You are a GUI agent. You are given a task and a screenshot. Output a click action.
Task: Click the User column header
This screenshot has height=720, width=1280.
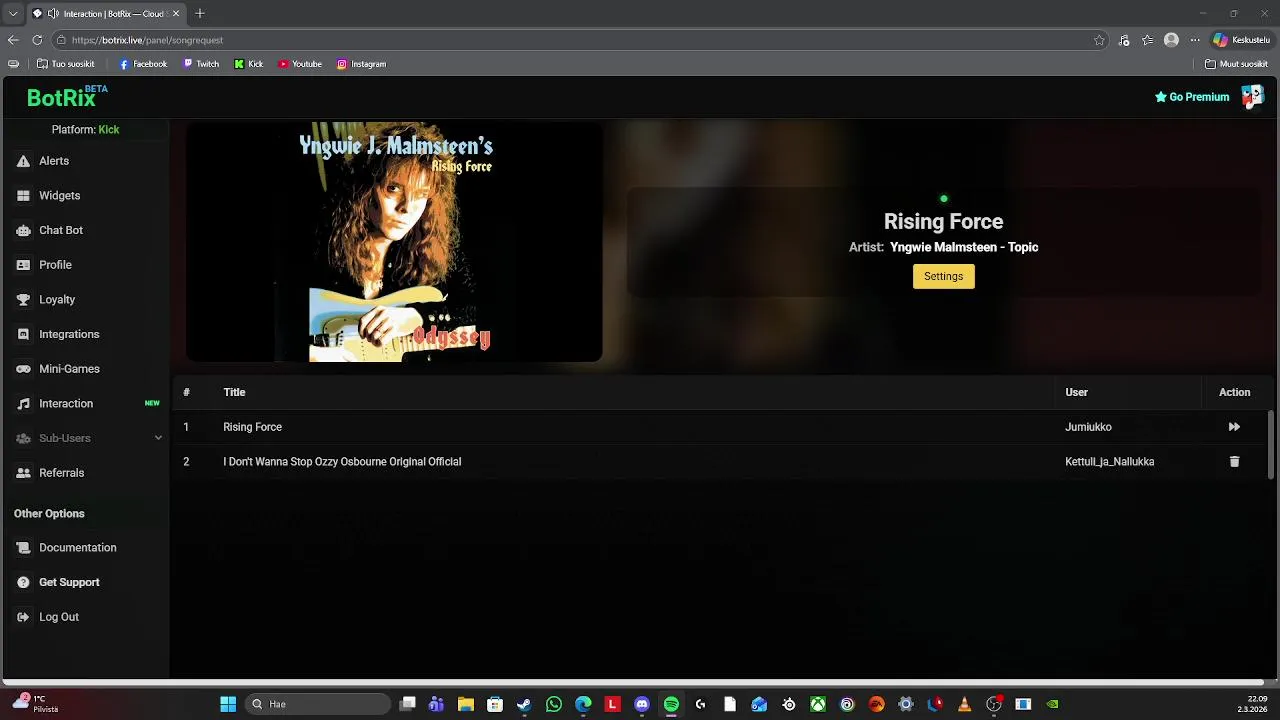click(x=1076, y=392)
